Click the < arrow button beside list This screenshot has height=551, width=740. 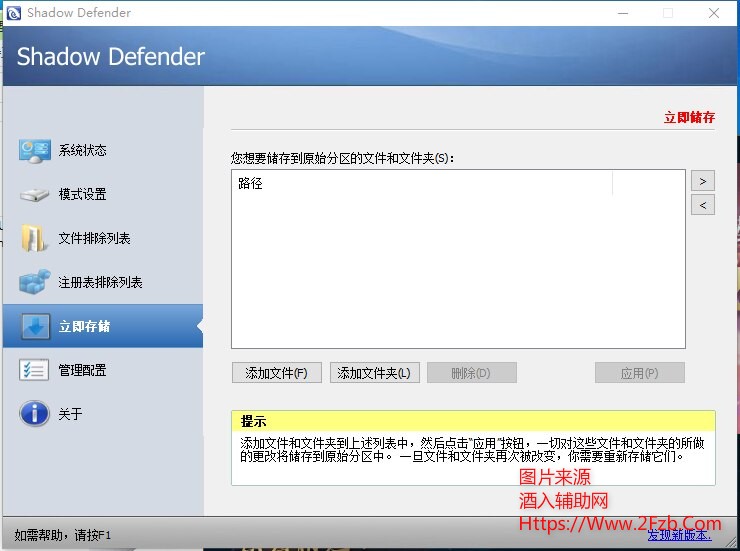coord(703,205)
